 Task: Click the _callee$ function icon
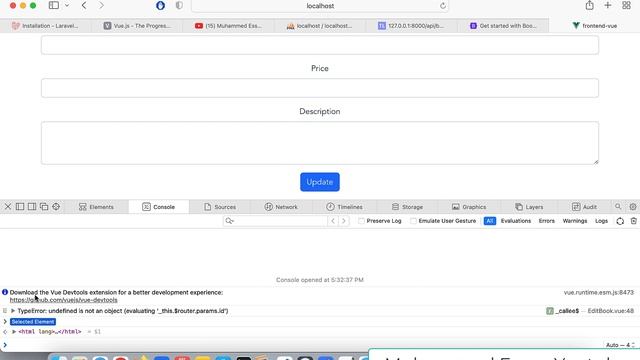pos(550,311)
